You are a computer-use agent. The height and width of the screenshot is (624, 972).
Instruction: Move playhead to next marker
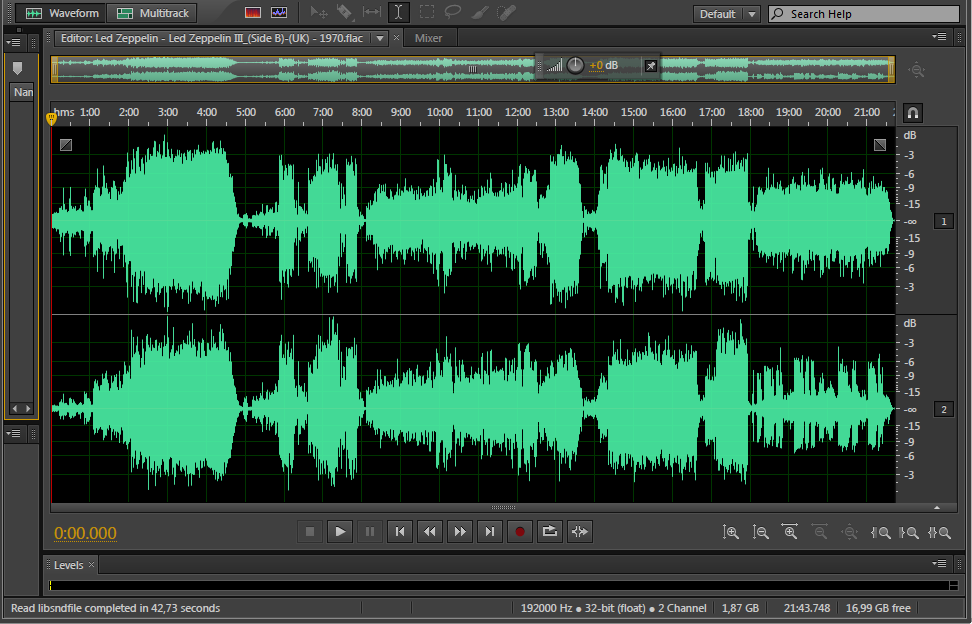click(490, 532)
